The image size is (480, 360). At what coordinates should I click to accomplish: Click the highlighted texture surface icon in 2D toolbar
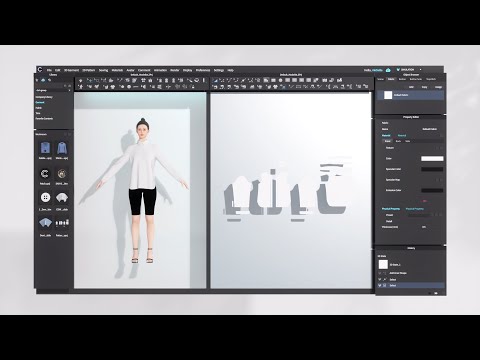[266, 80]
